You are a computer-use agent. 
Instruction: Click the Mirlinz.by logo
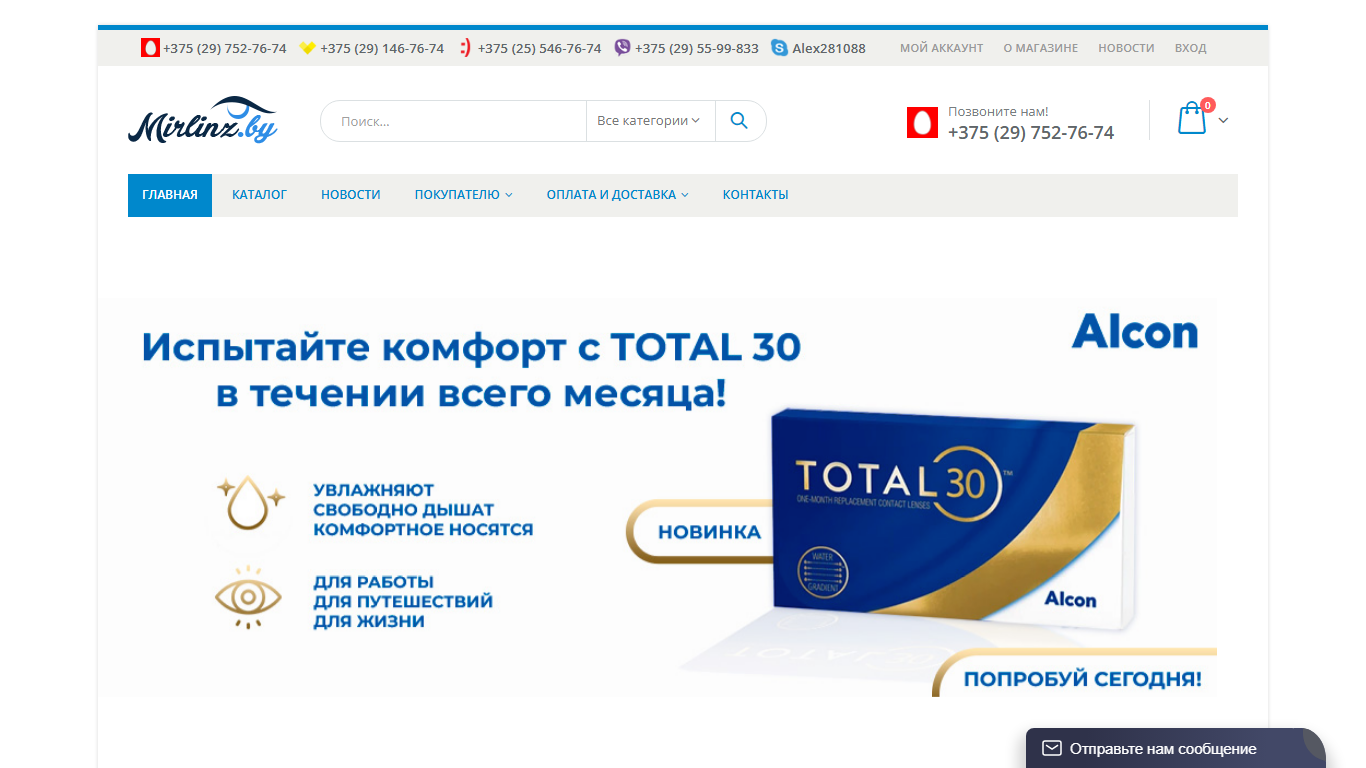(203, 120)
